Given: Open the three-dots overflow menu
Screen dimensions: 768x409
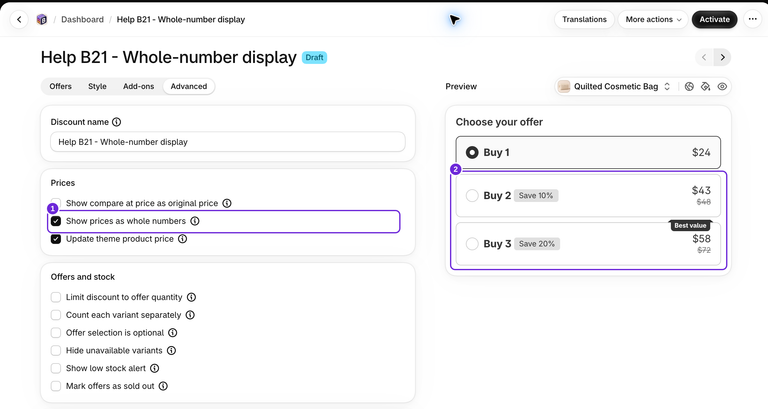Looking at the screenshot, I should (x=753, y=20).
